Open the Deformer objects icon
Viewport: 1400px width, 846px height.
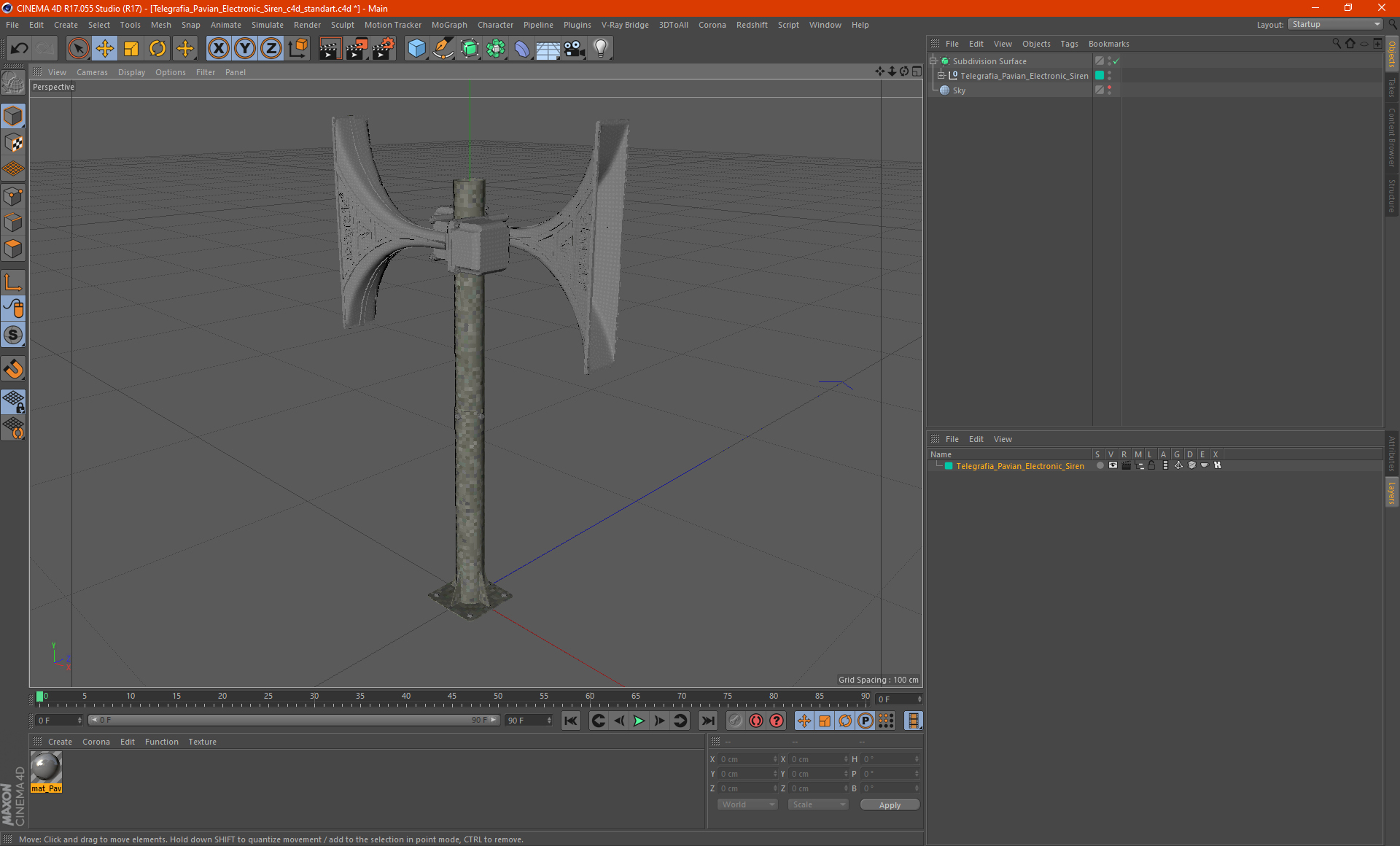click(x=522, y=49)
